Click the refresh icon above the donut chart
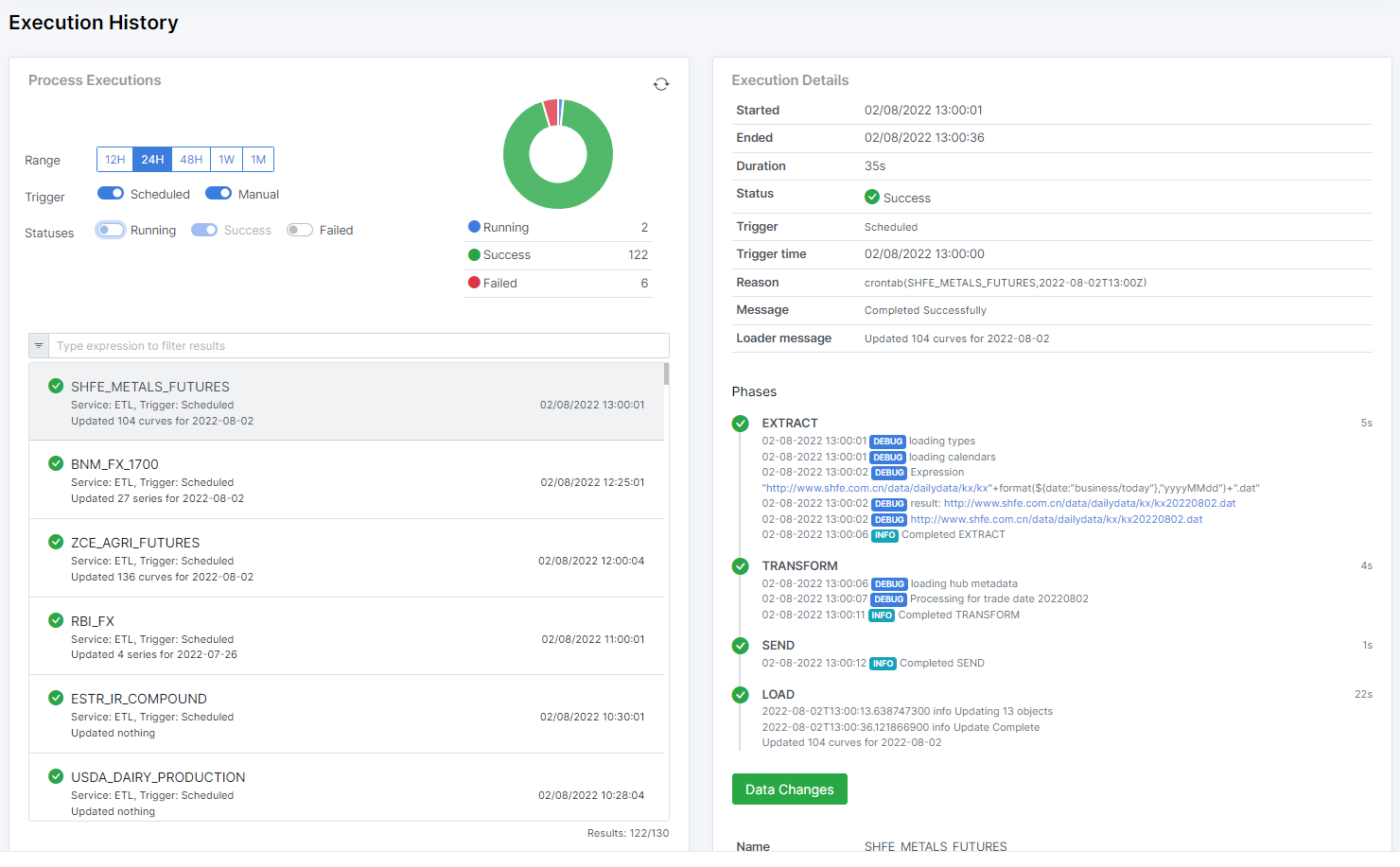This screenshot has width=1400, height=867. [x=661, y=84]
